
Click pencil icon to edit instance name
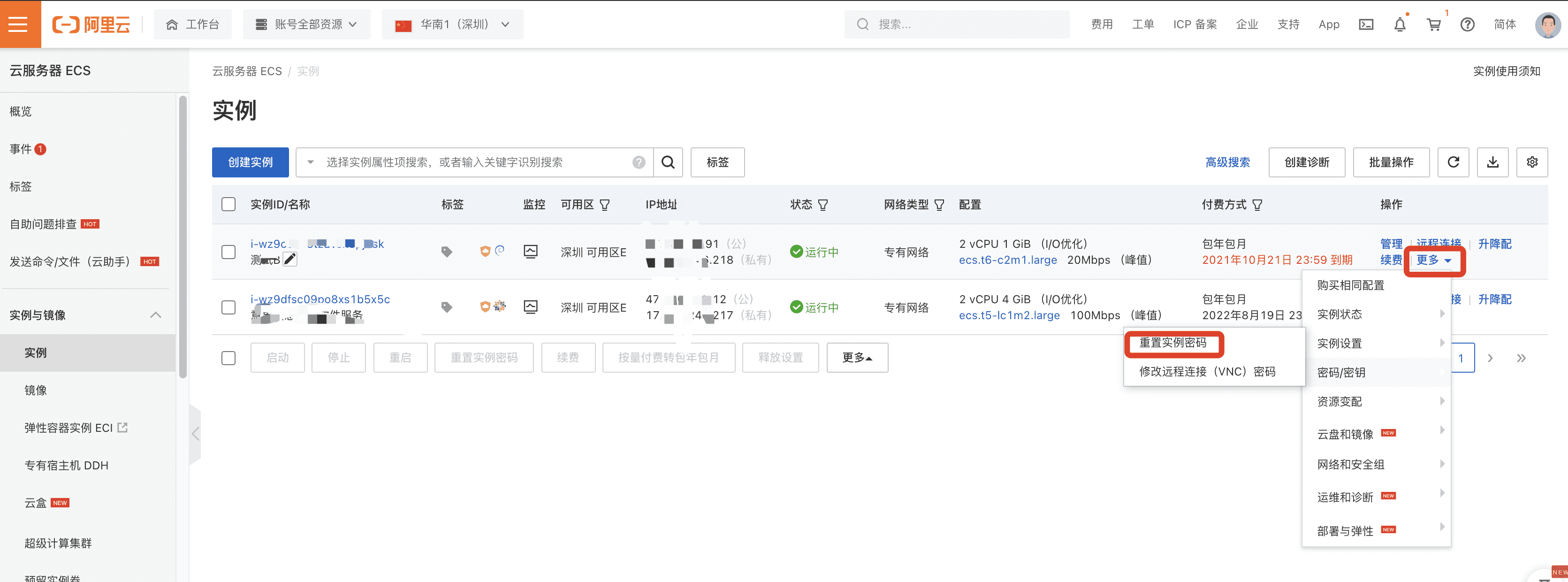(x=290, y=260)
